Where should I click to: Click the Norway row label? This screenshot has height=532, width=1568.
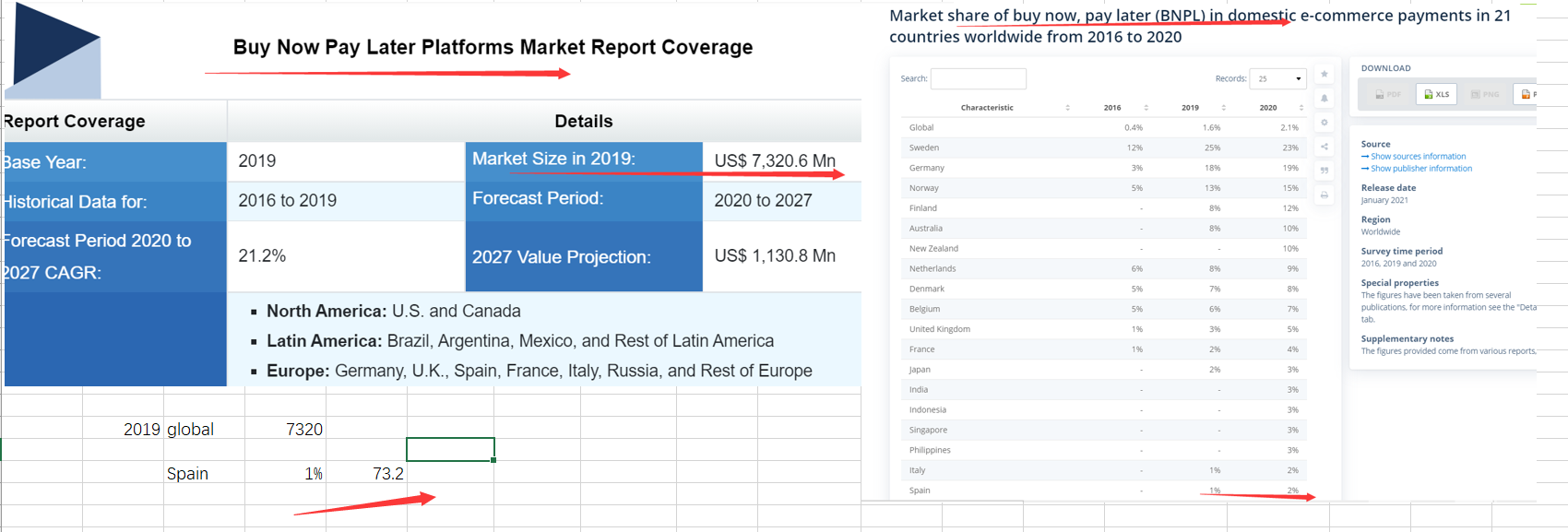pos(924,188)
